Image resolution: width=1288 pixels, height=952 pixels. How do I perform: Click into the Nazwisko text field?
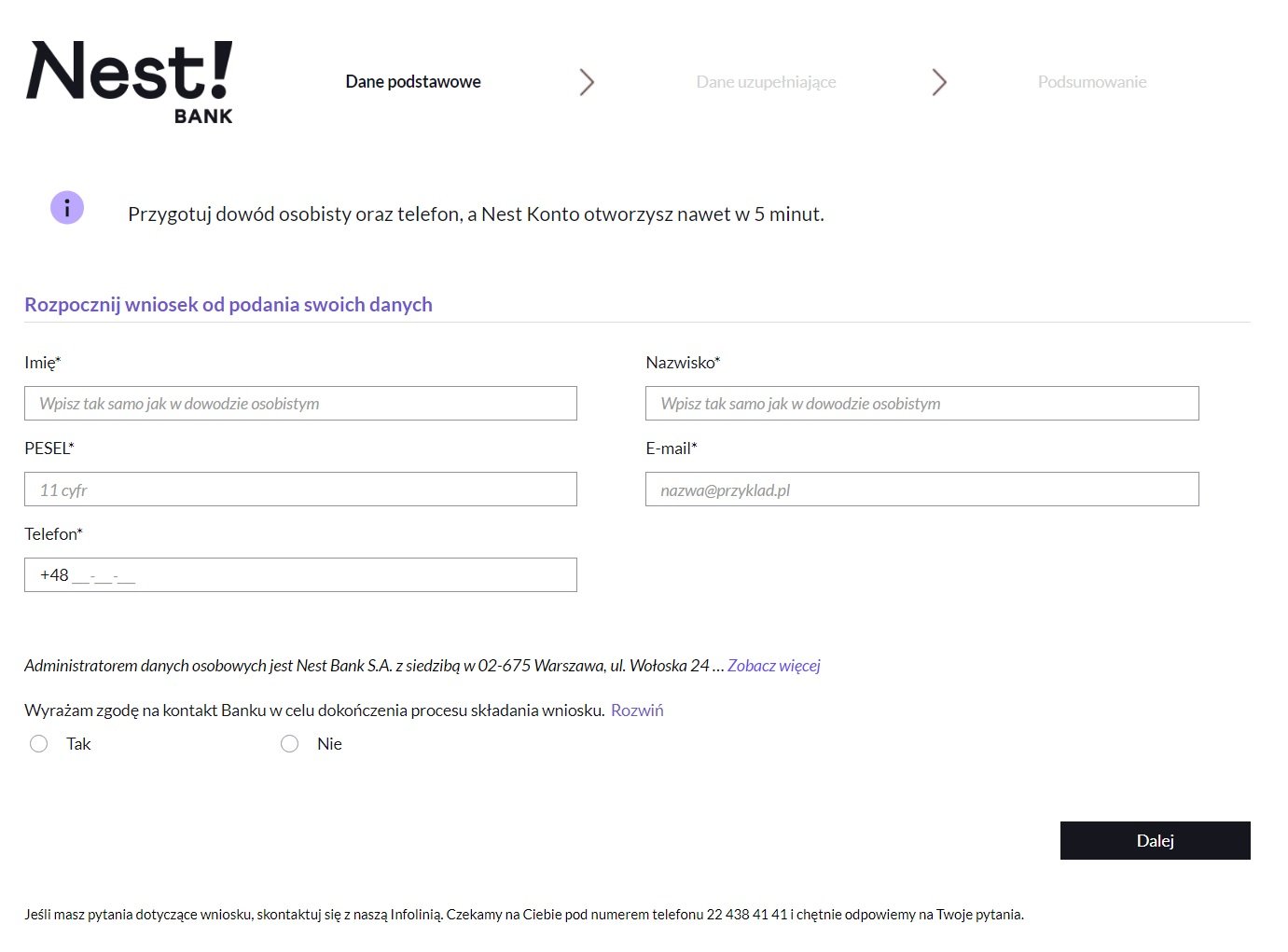[x=921, y=404]
